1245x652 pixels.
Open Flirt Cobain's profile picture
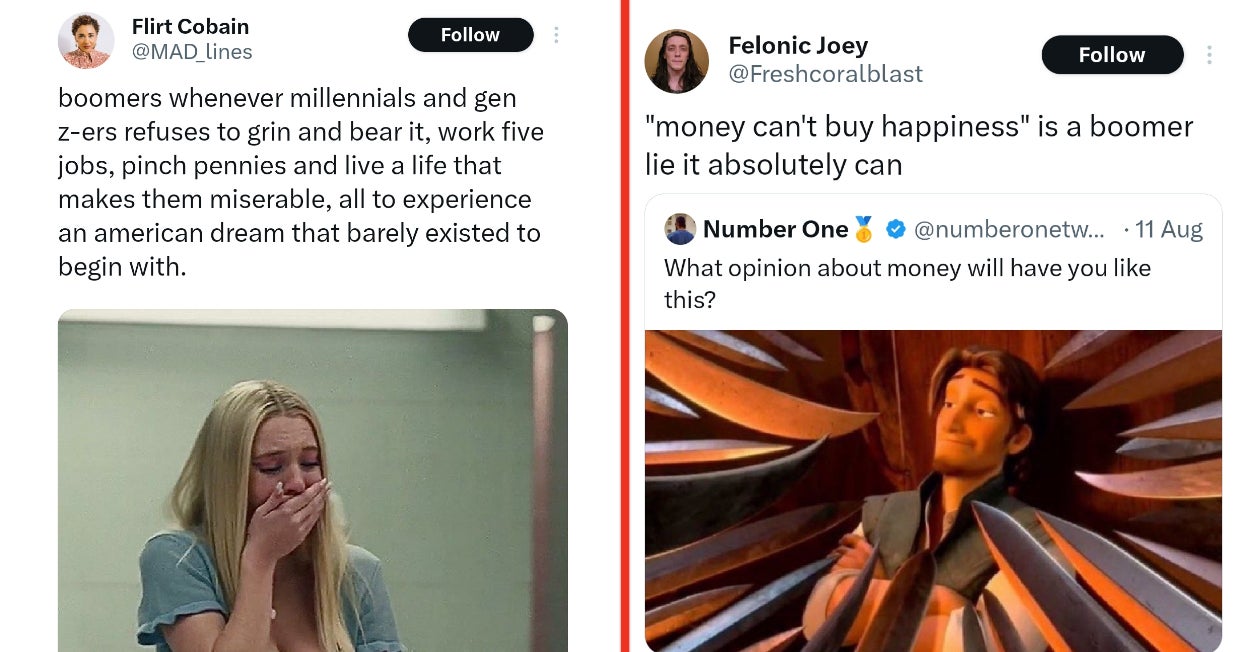[86, 40]
